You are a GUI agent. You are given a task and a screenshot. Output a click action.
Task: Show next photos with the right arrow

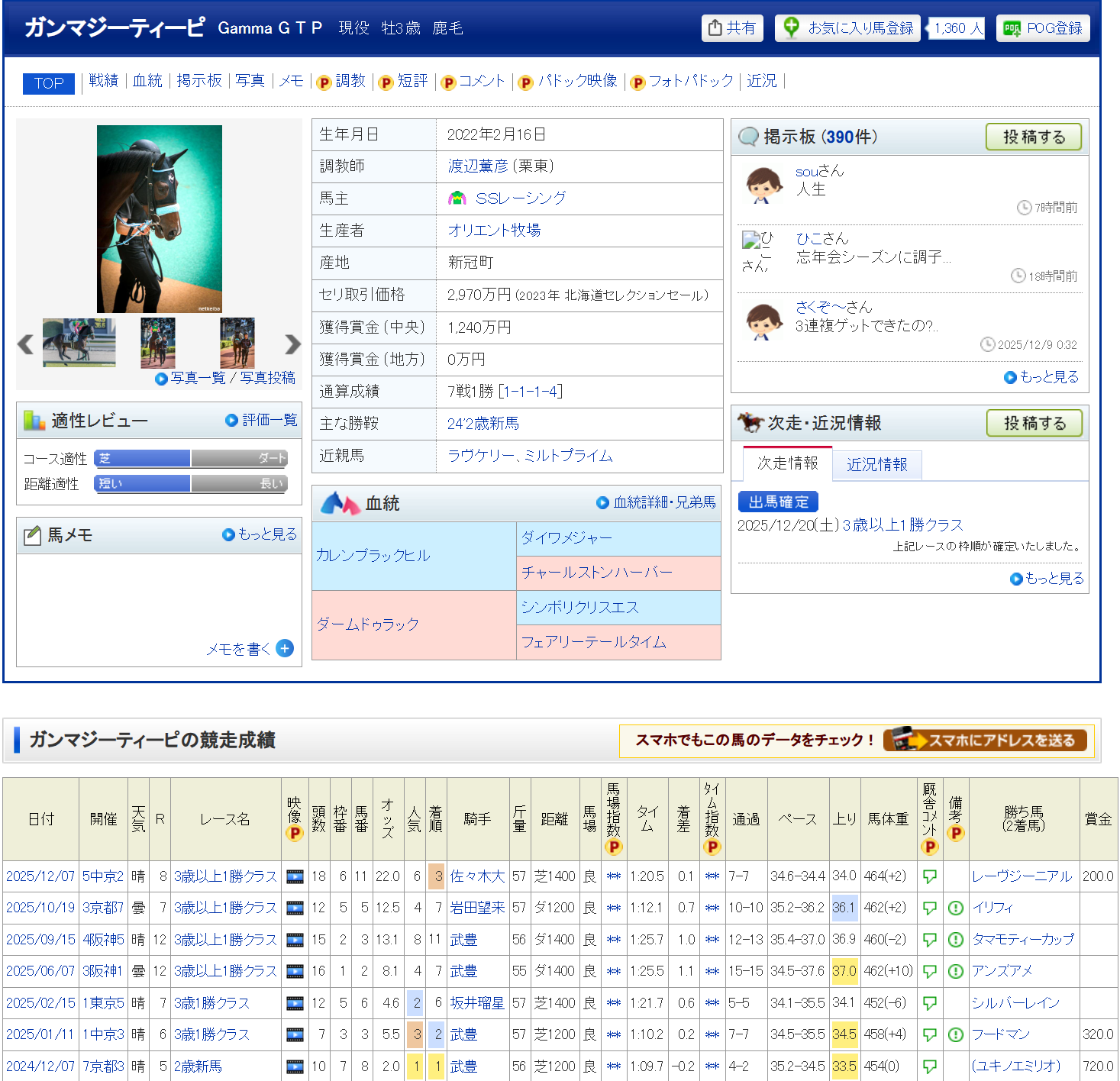tap(292, 344)
